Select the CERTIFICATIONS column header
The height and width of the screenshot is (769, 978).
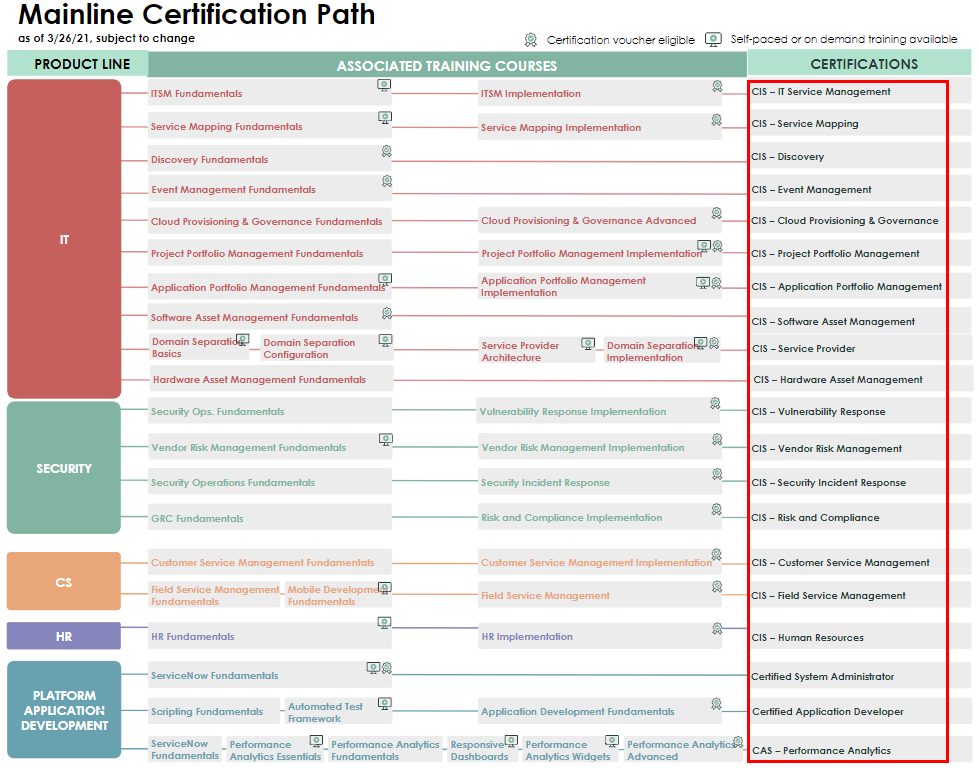[x=863, y=64]
